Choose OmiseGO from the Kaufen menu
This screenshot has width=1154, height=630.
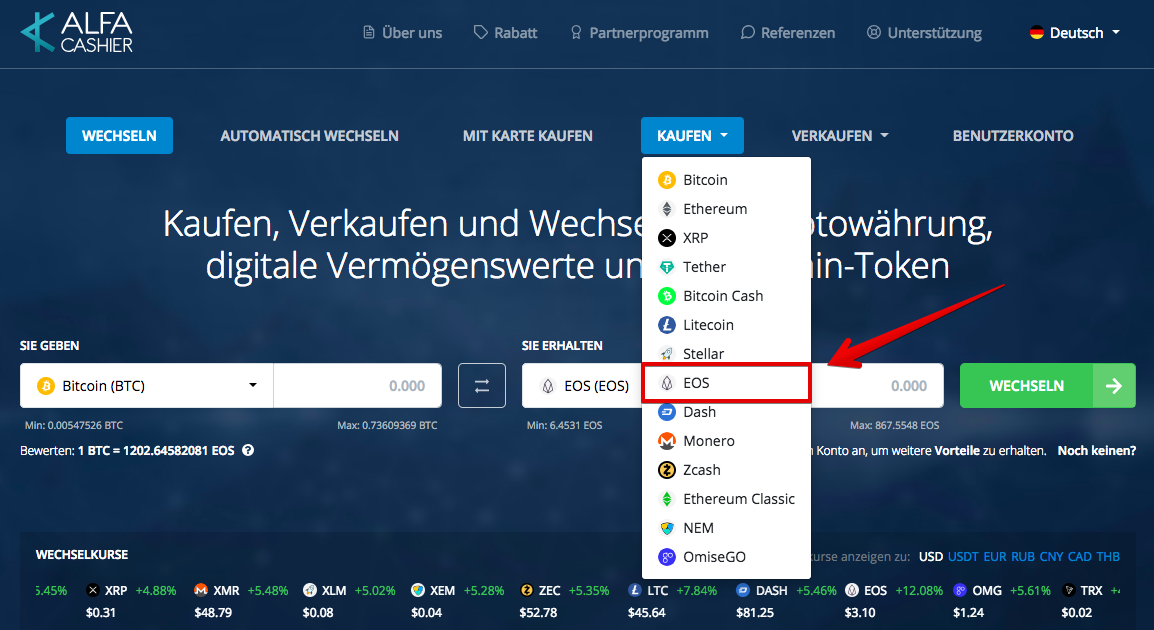[x=726, y=557]
